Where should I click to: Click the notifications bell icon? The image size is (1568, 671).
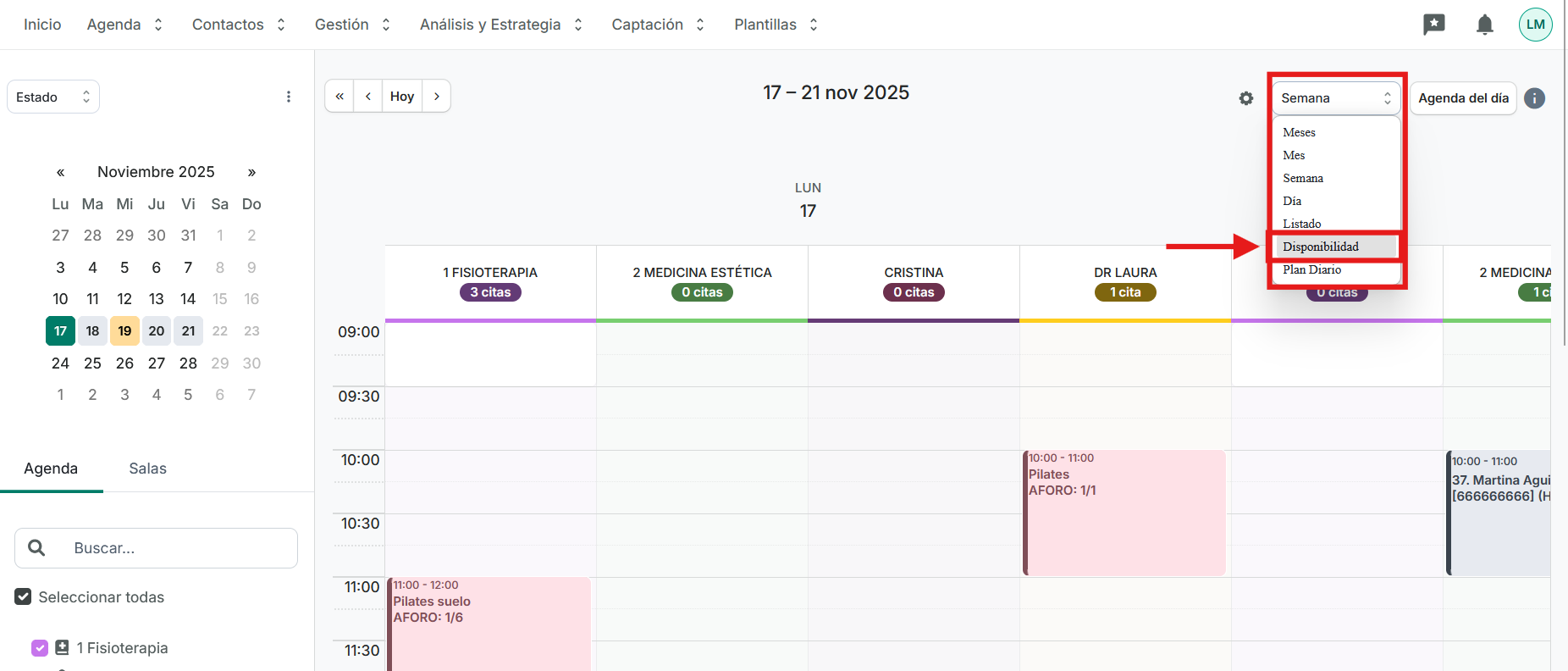[1484, 25]
